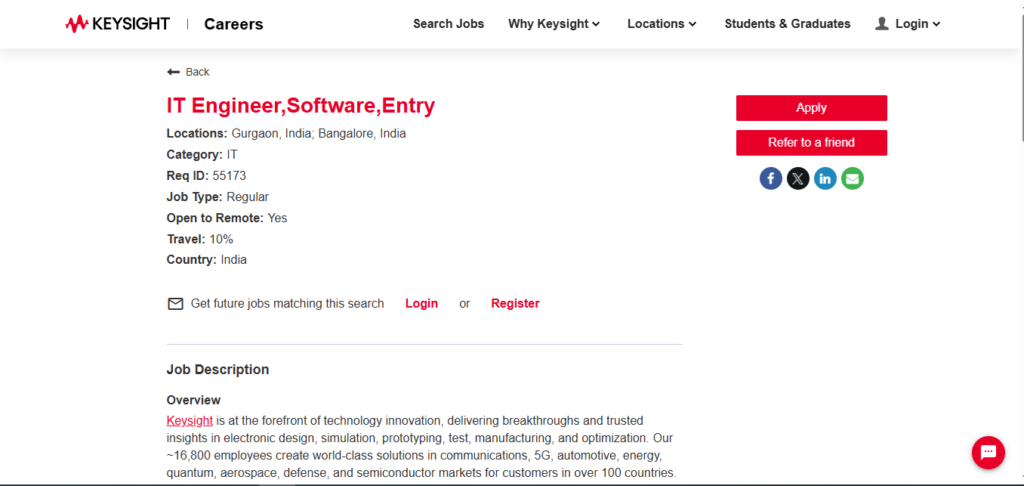Click the Overview subheading
Image resolution: width=1024 pixels, height=486 pixels.
(x=193, y=400)
